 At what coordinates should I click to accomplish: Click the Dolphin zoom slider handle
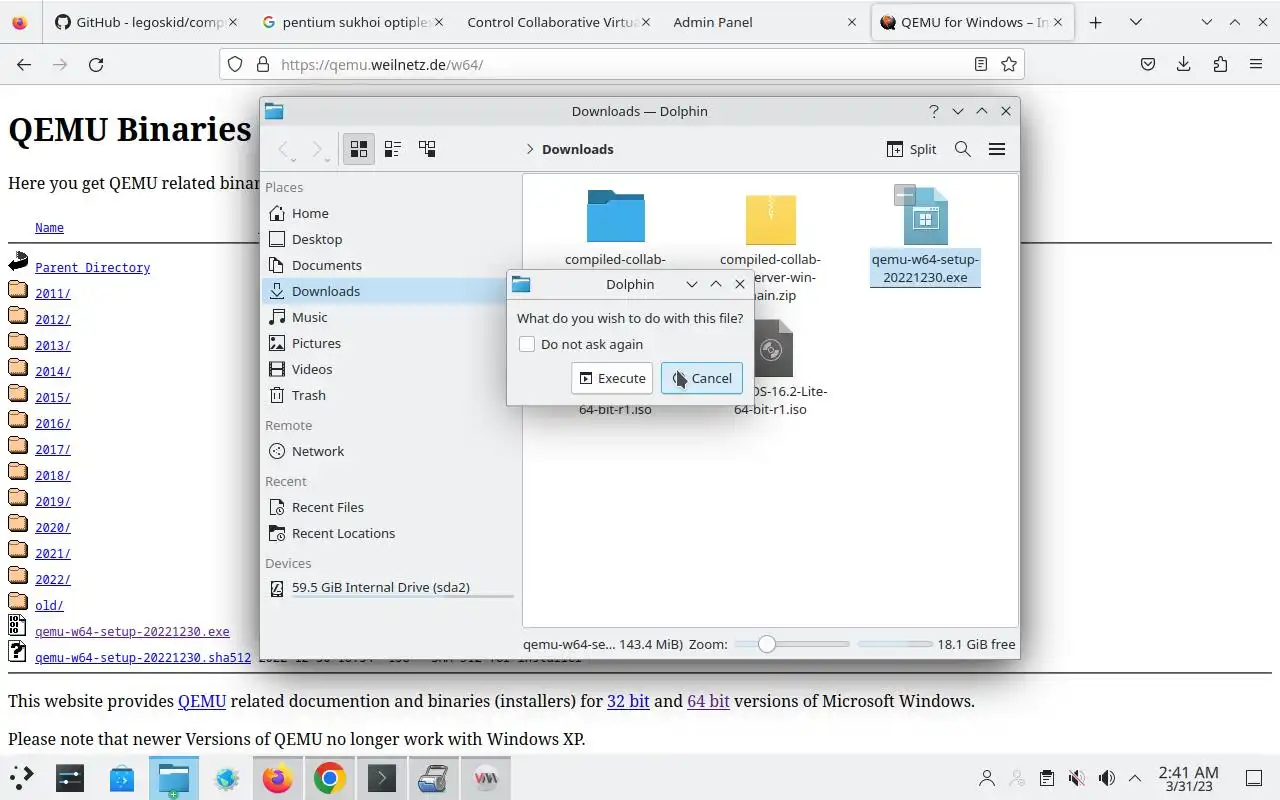tap(766, 644)
